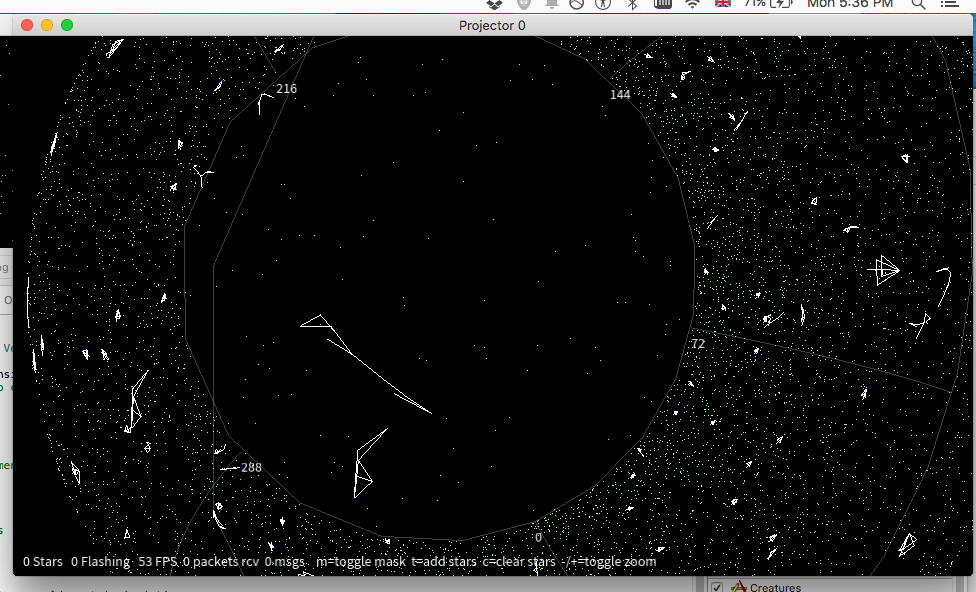
Task: Click the clock showing Mon 5:36 PM
Action: pyautogui.click(x=849, y=4)
